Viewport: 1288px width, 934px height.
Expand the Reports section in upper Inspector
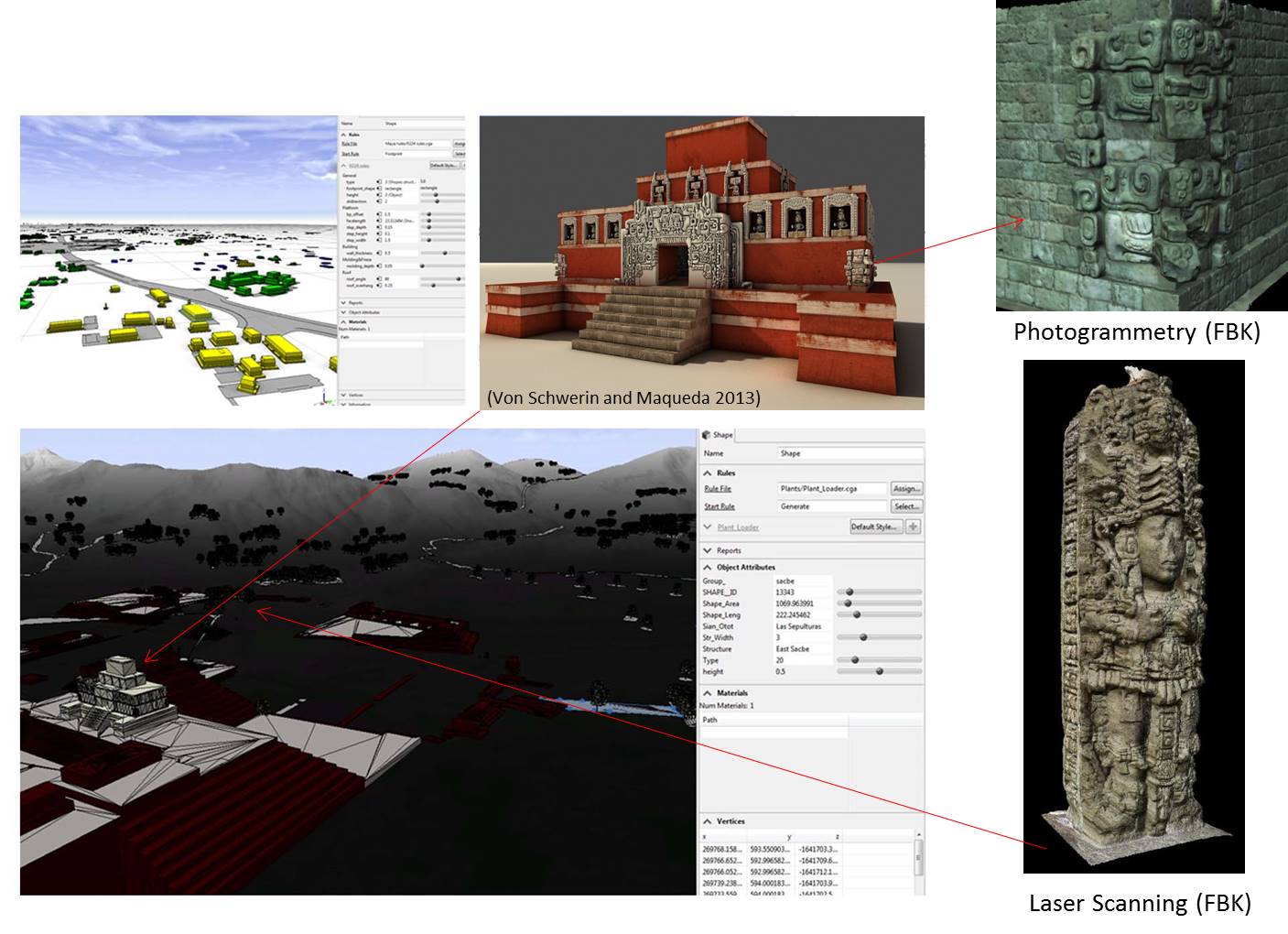[343, 302]
